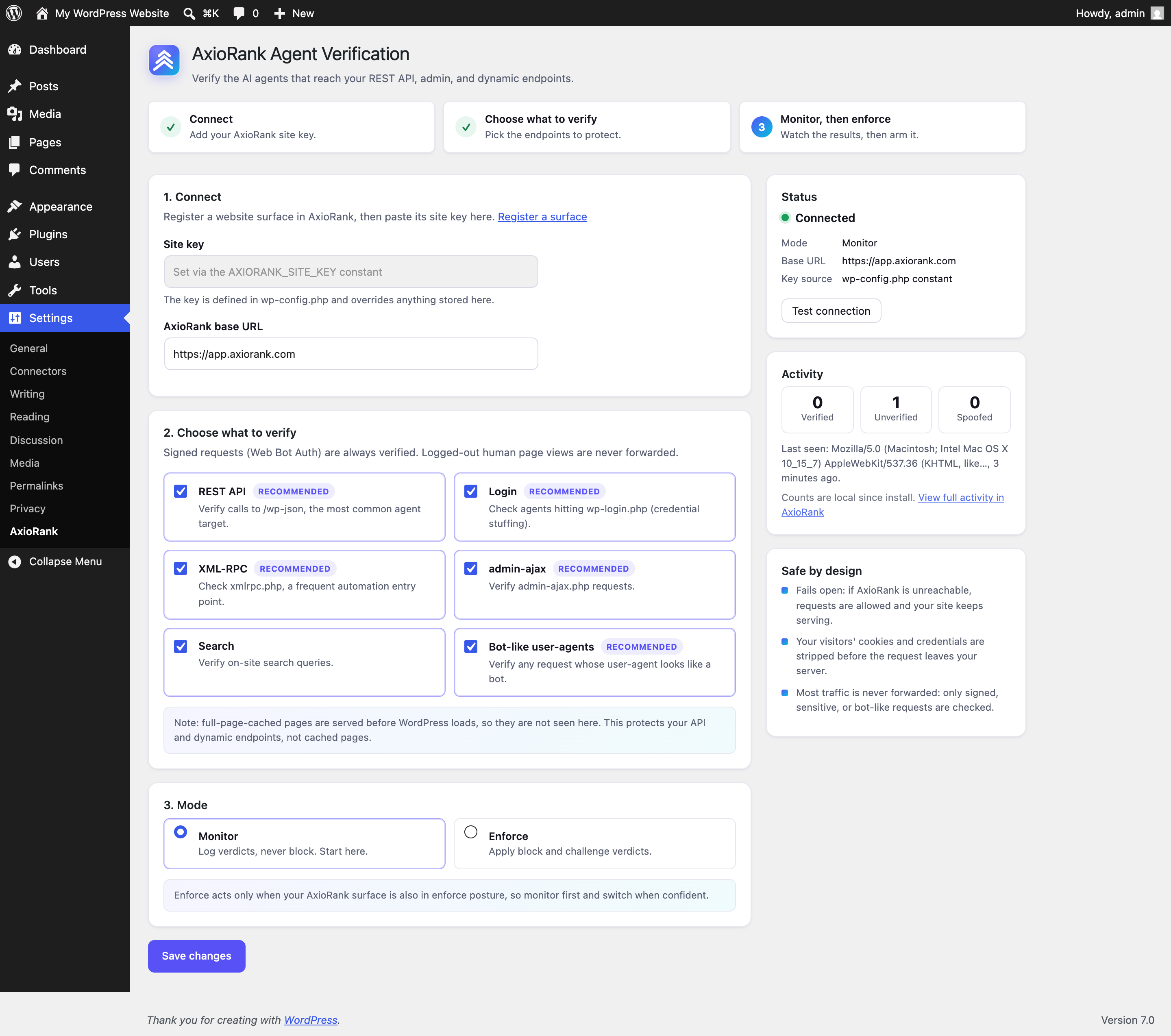1171x1036 pixels.
Task: Click the AxioRank base URL field
Action: [351, 354]
